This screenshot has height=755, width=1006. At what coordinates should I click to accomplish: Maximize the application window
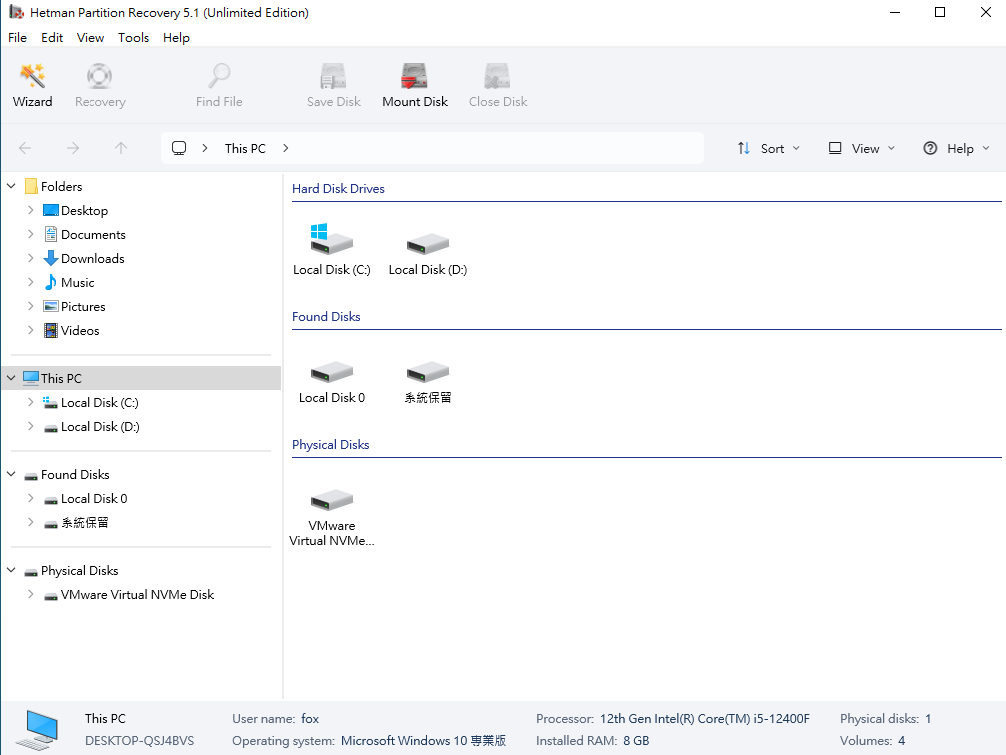click(x=940, y=12)
